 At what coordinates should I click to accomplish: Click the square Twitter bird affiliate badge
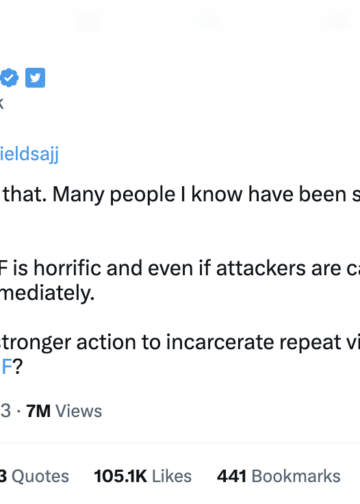click(35, 78)
